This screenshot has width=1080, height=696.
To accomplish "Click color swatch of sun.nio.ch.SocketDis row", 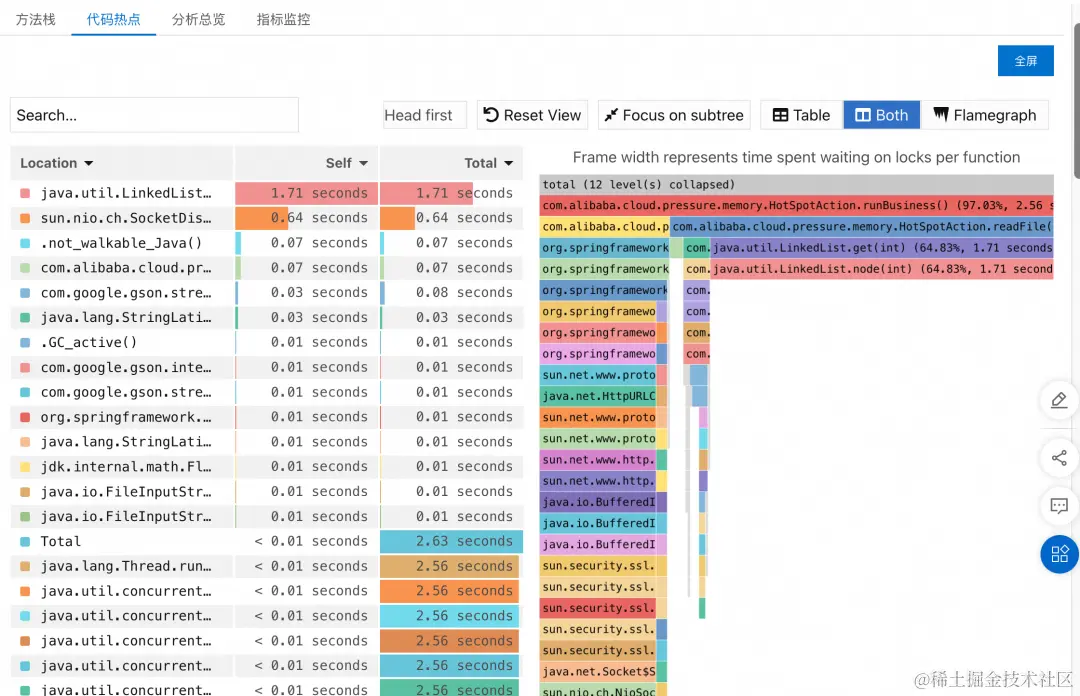I will [25, 218].
